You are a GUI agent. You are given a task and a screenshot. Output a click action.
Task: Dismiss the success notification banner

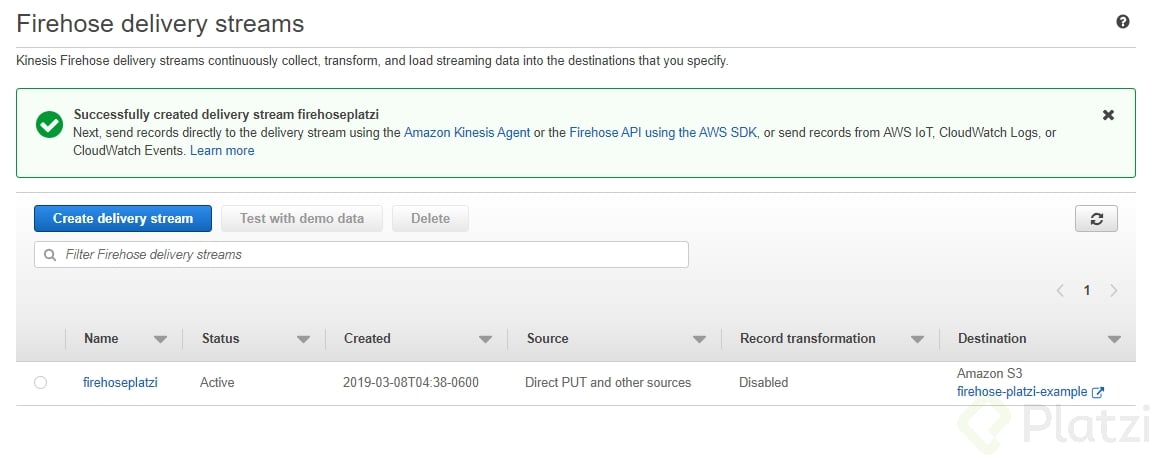coord(1108,115)
